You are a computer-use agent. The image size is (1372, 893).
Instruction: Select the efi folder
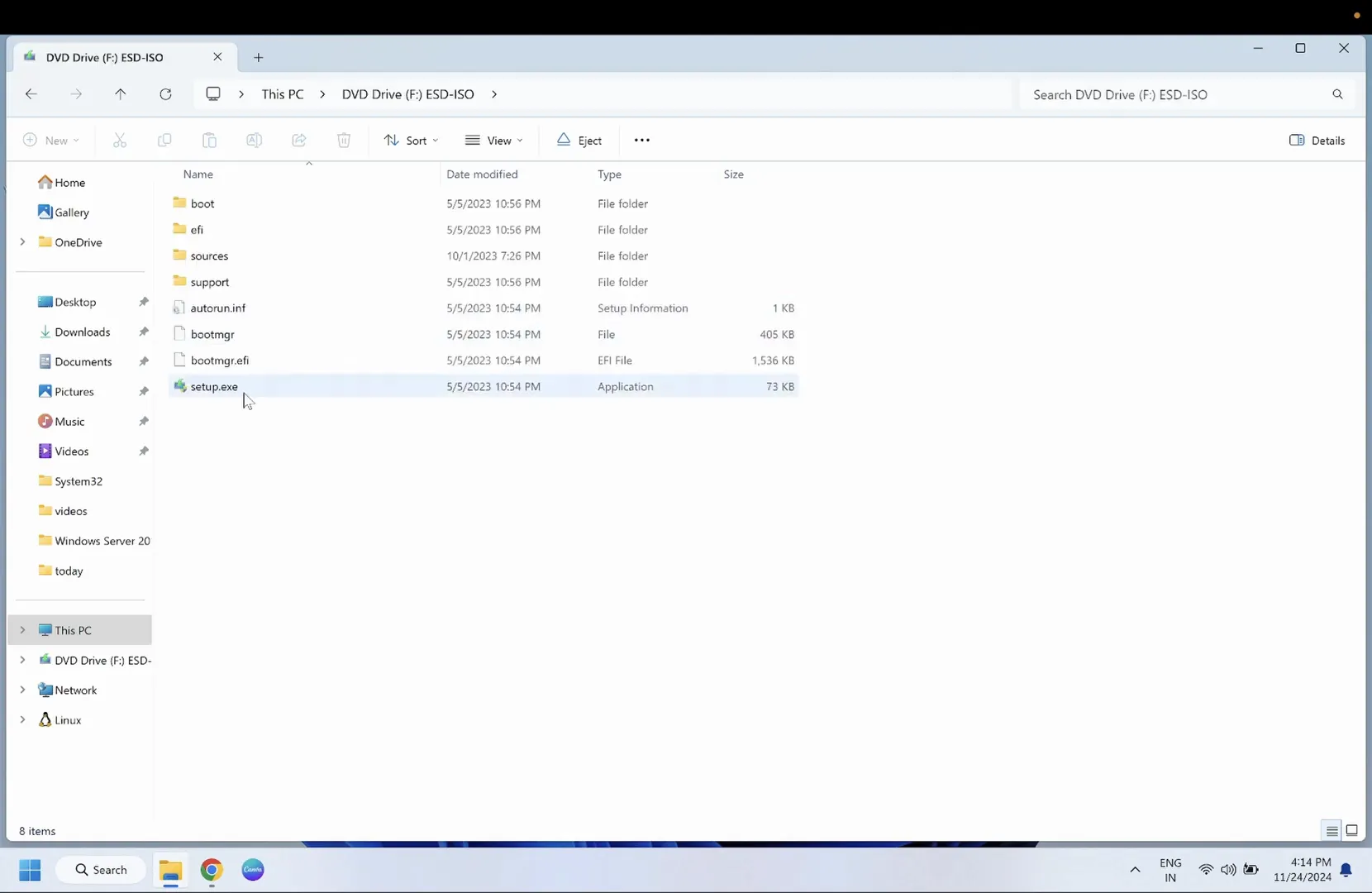point(483,230)
